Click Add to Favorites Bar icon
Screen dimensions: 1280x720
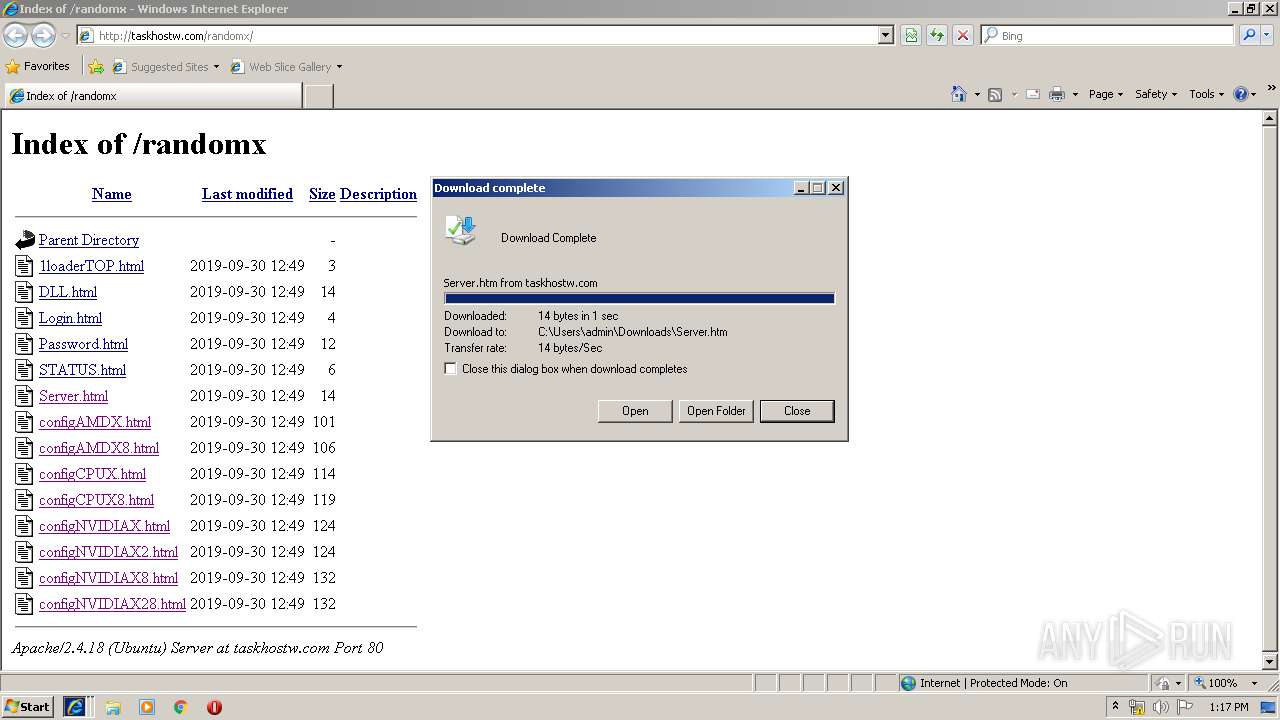(96, 67)
